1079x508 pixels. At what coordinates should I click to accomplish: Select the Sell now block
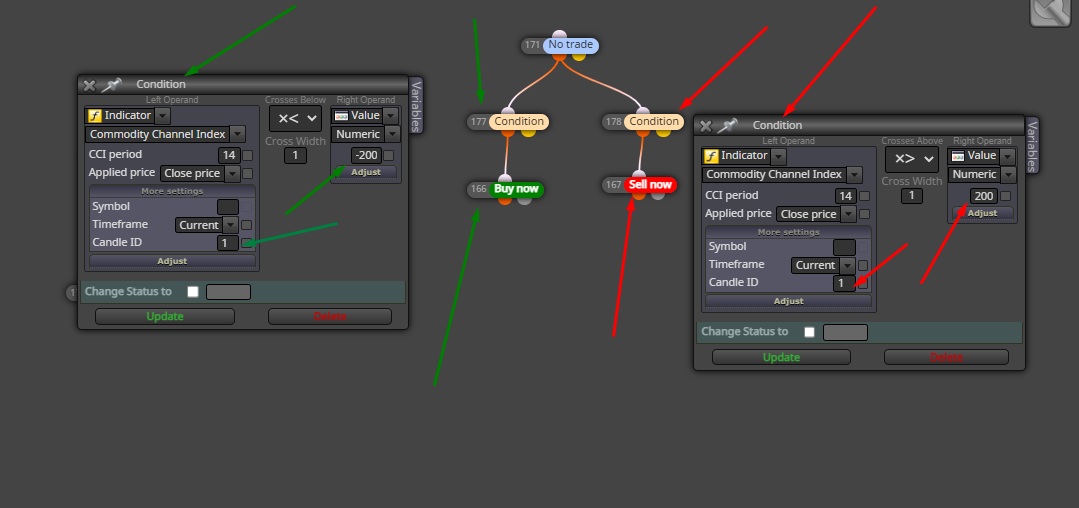click(x=650, y=184)
